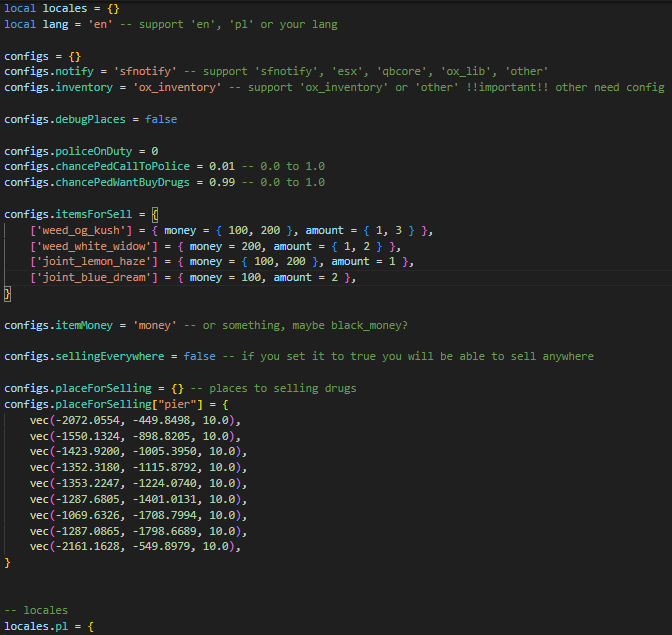Screen dimensions: 672x635
Task: Click vec line starting with -1069.6326
Action: [135, 515]
